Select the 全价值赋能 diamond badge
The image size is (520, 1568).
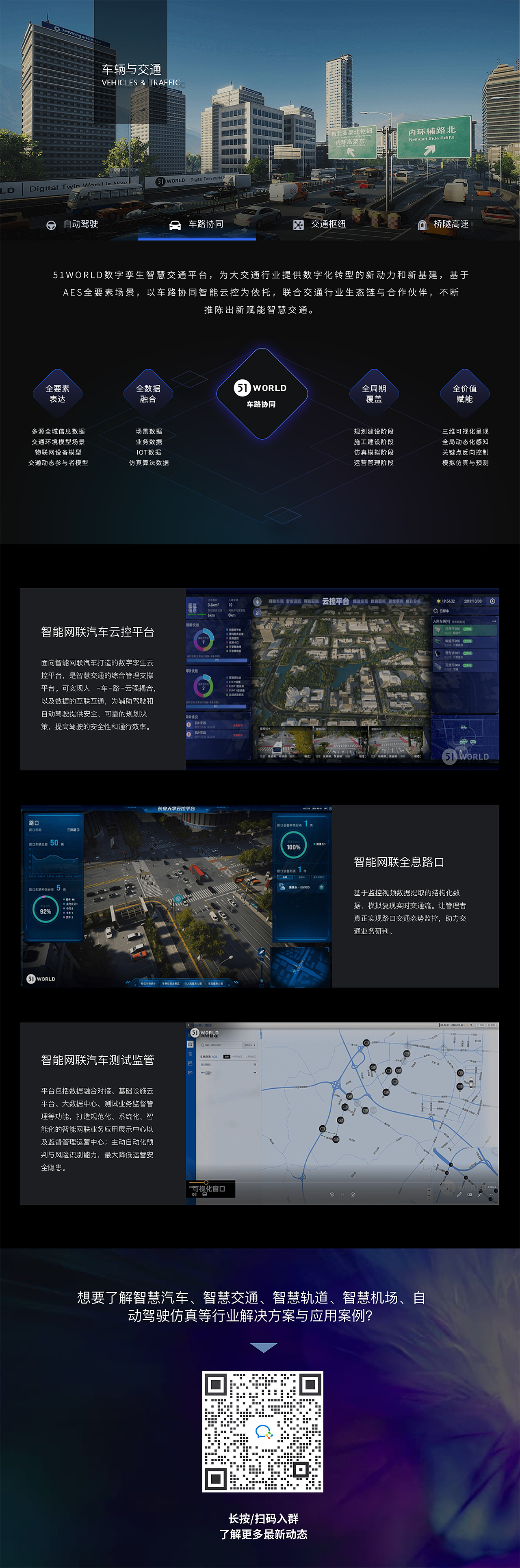tap(465, 393)
